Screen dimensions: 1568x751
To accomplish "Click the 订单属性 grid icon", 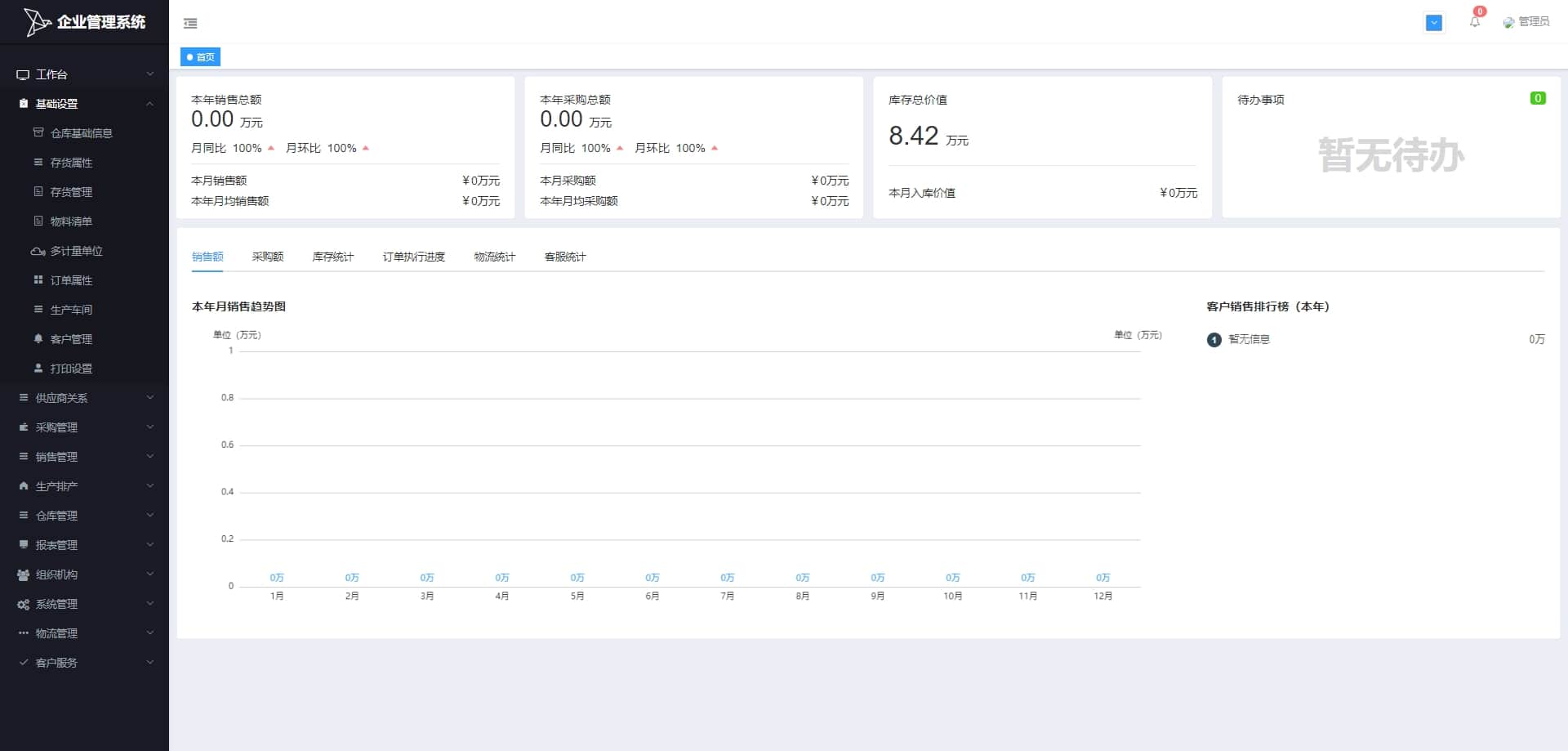I will pyautogui.click(x=38, y=279).
